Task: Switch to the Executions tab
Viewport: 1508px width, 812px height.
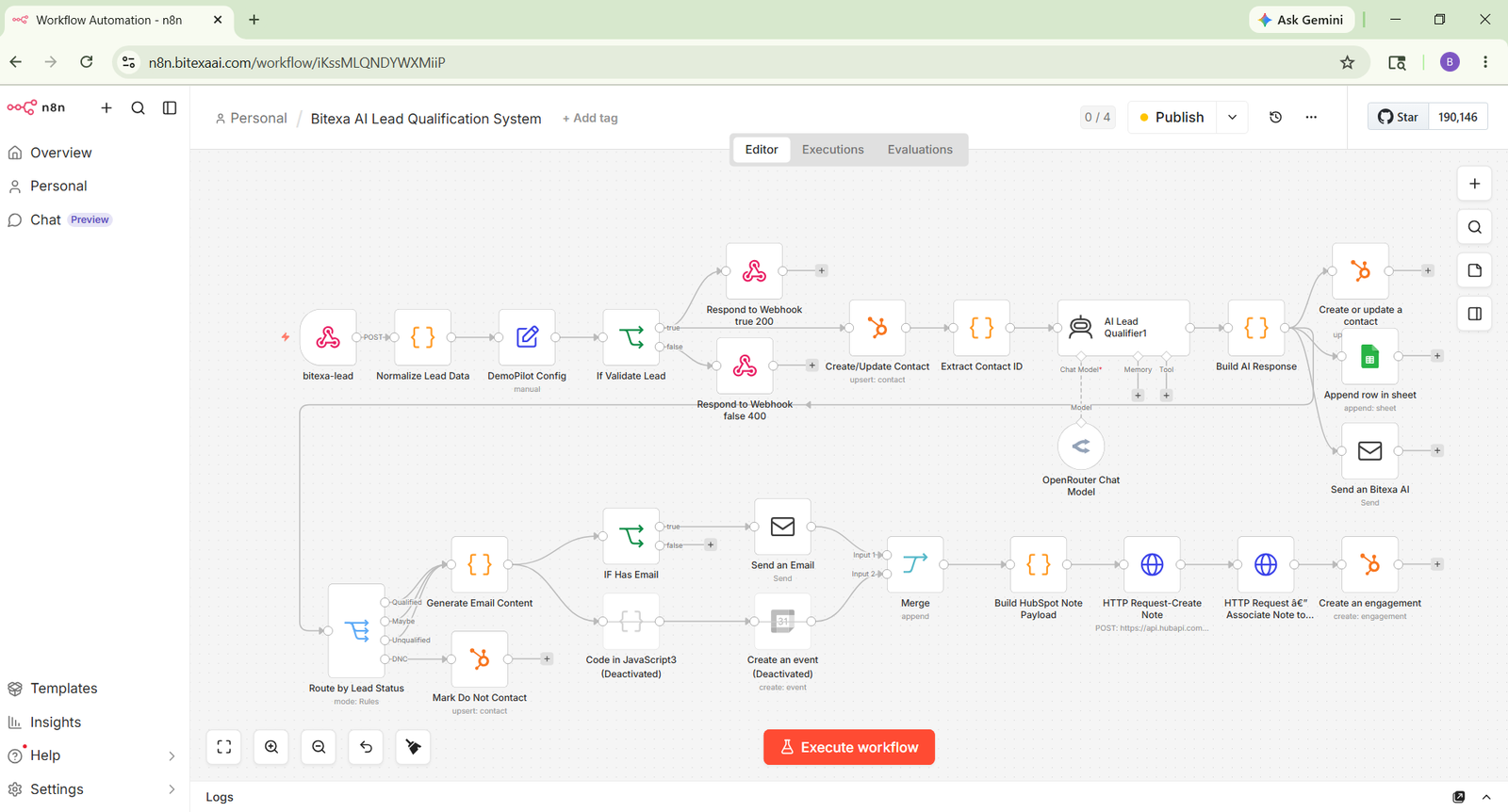Action: click(832, 149)
